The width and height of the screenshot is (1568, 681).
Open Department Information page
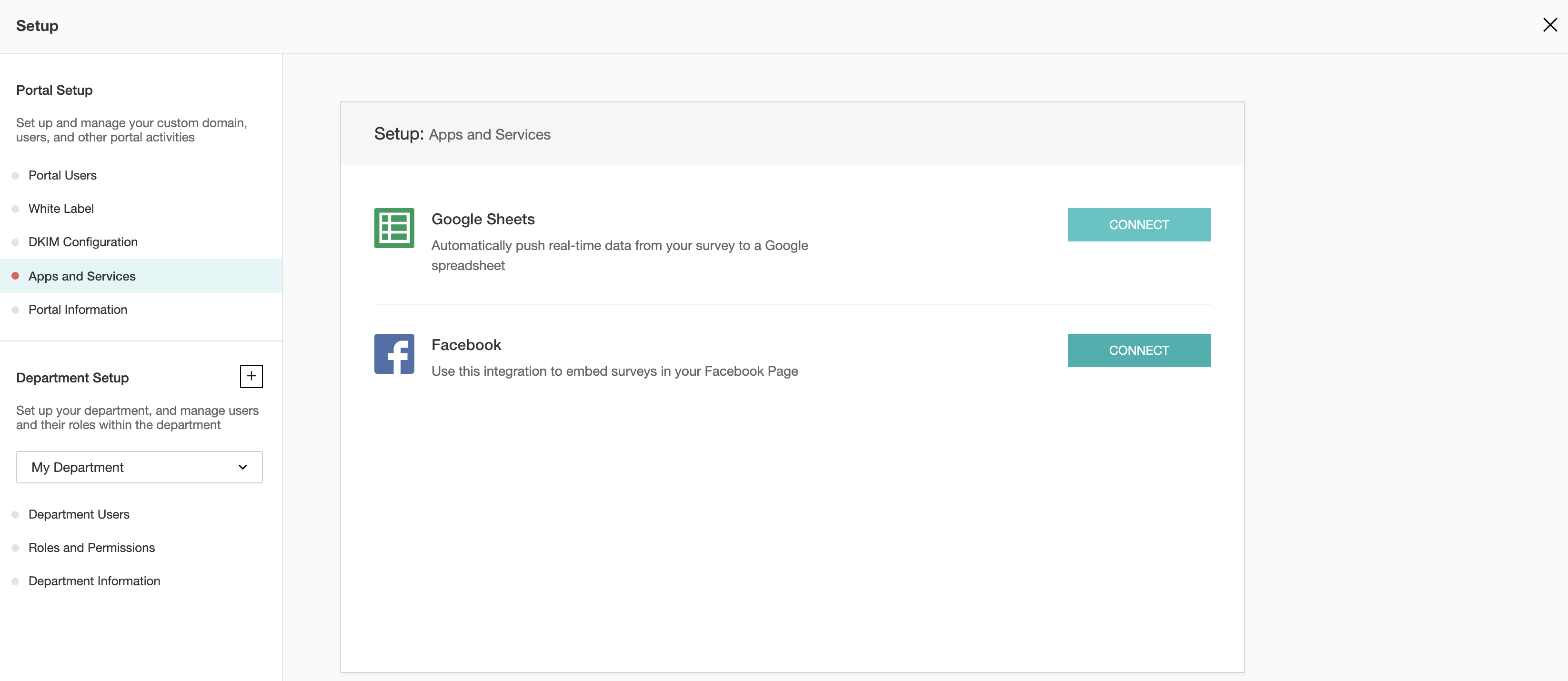point(94,581)
